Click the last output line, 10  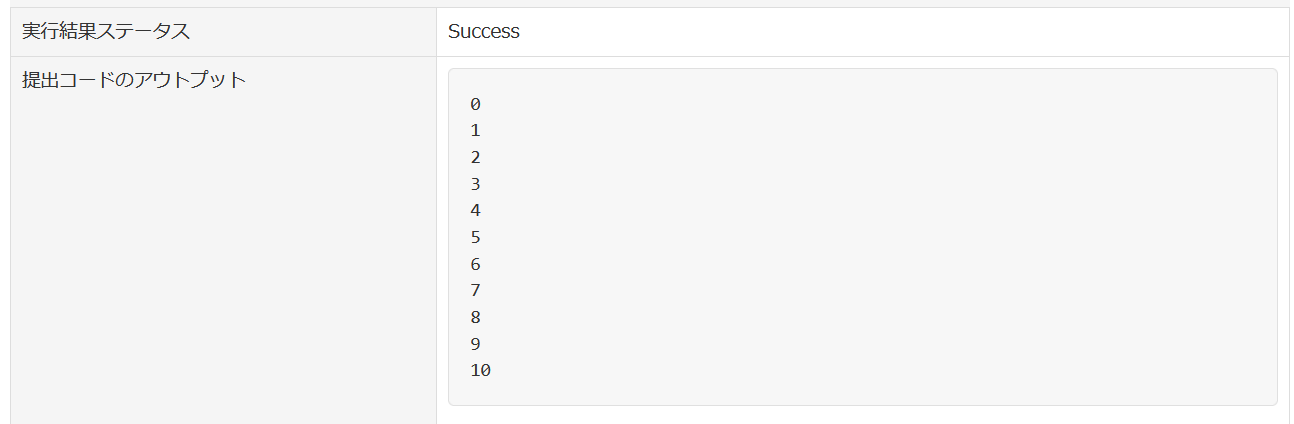[480, 370]
